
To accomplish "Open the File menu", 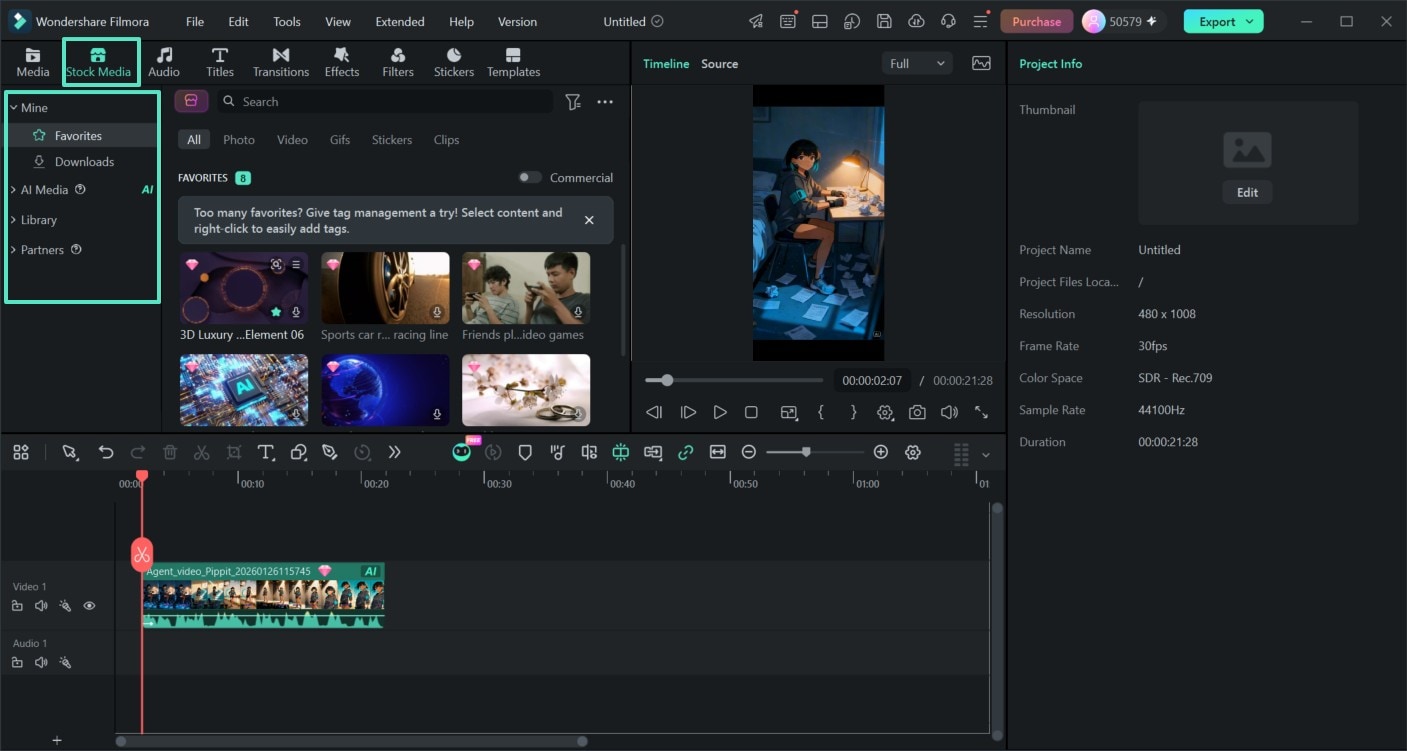I will tap(195, 21).
